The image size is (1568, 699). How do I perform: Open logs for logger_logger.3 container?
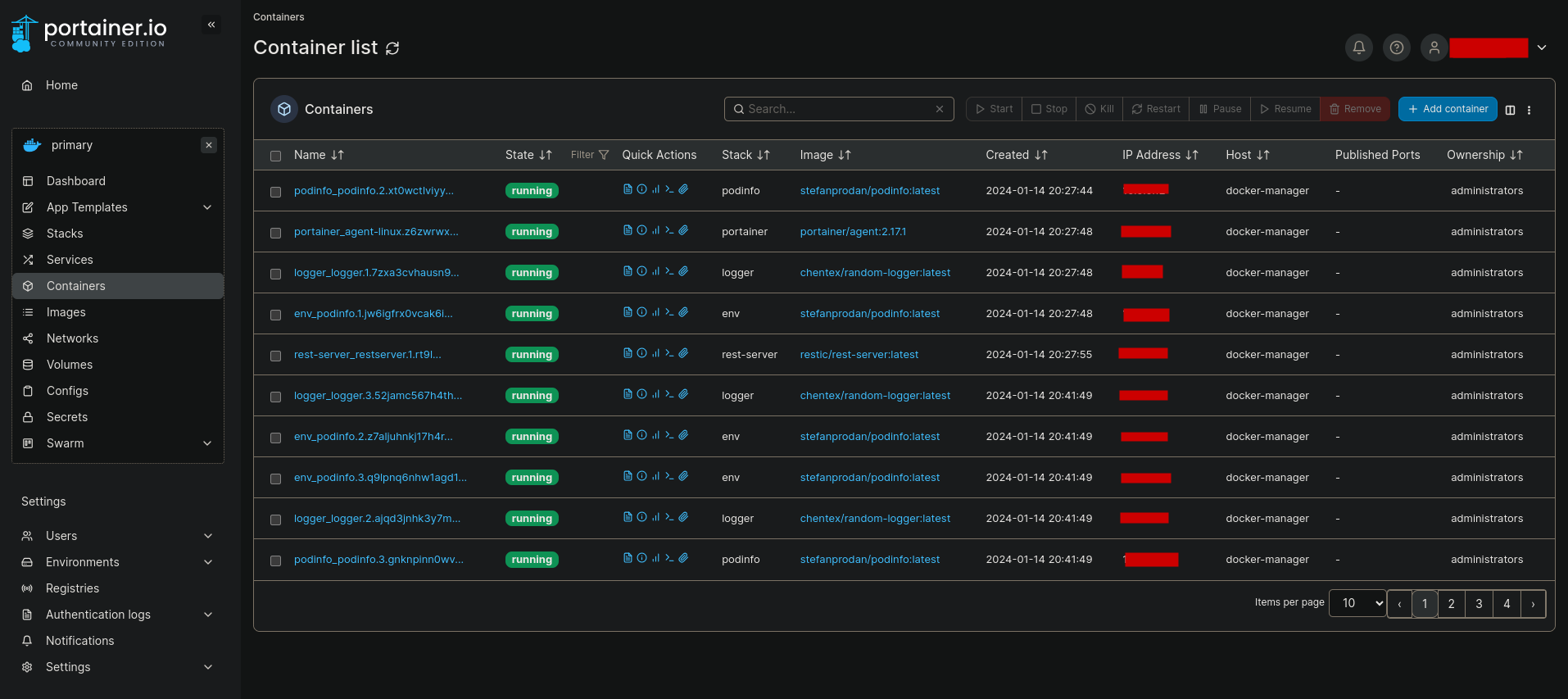click(x=628, y=394)
